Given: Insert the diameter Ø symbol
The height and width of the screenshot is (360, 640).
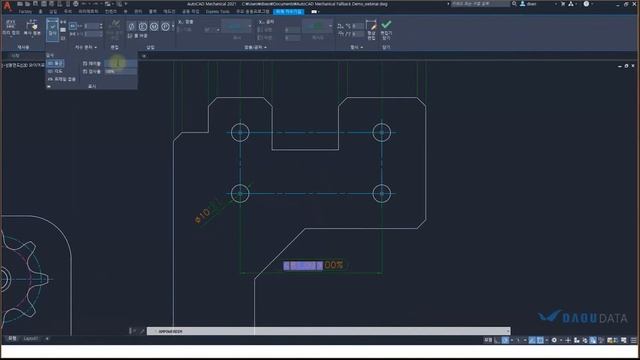Looking at the screenshot, I should click(131, 27).
